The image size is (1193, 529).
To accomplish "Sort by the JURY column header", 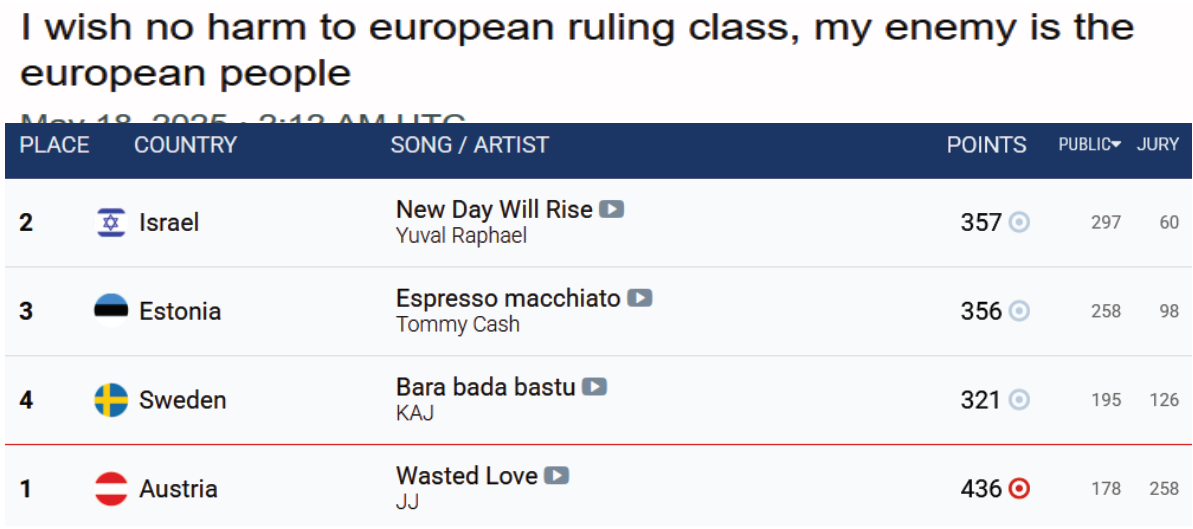I will [x=1157, y=145].
